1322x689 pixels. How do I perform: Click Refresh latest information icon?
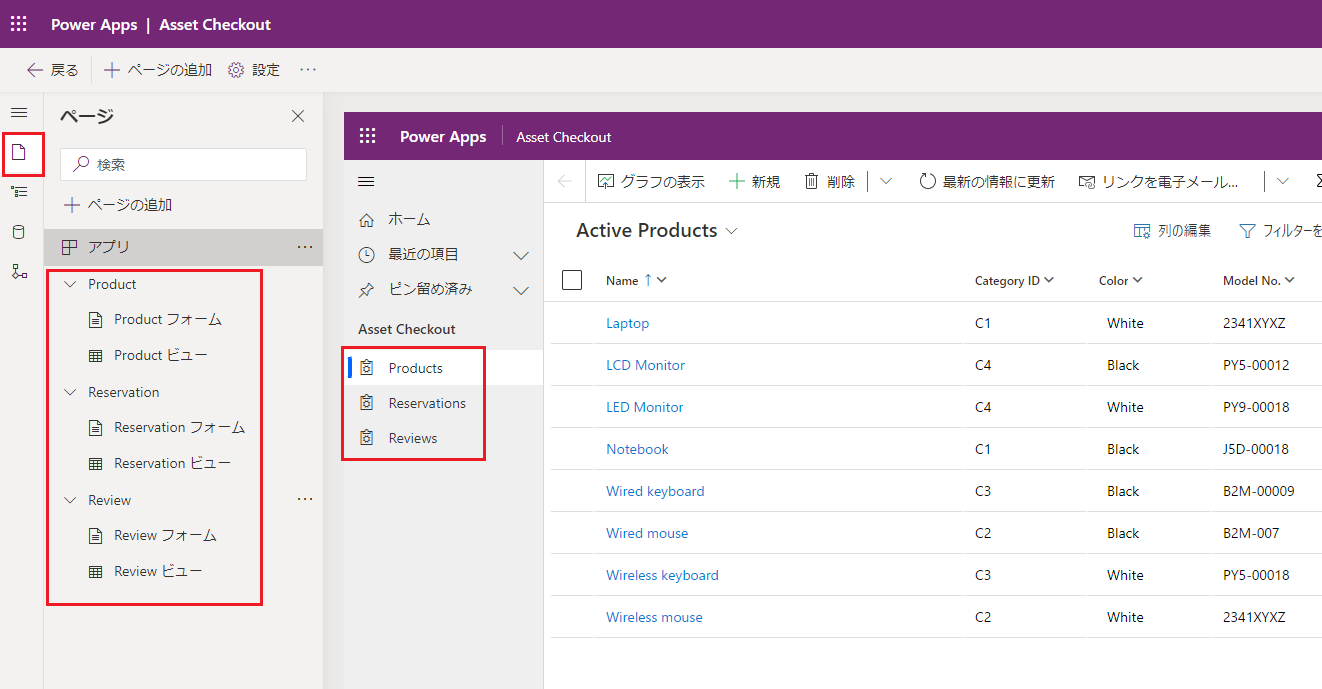(x=927, y=181)
